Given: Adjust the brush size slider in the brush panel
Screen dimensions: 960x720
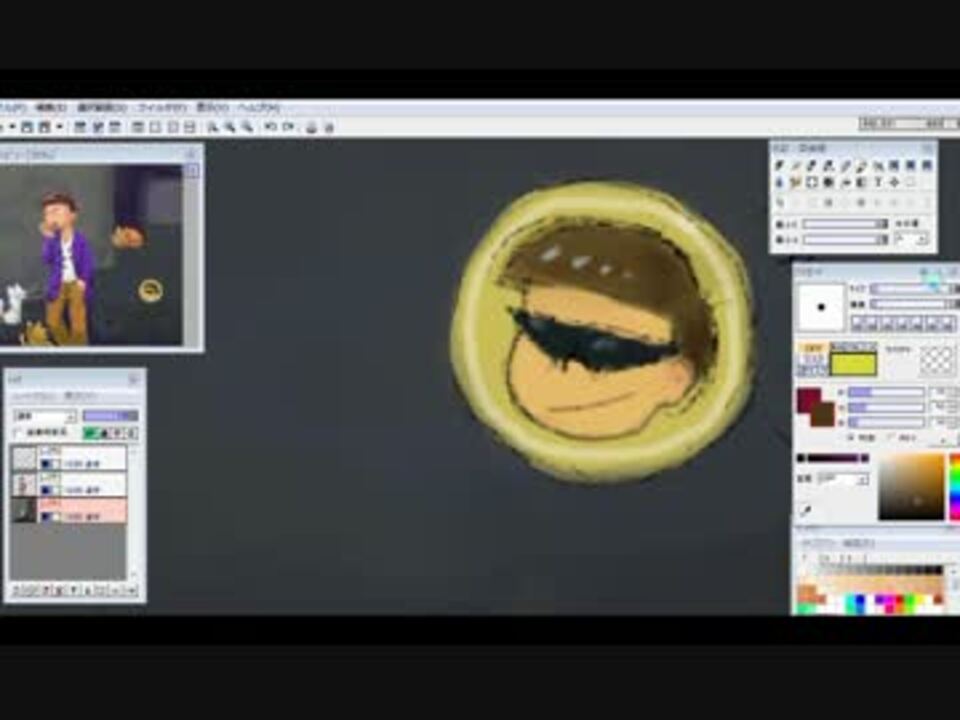Looking at the screenshot, I should pos(913,288).
